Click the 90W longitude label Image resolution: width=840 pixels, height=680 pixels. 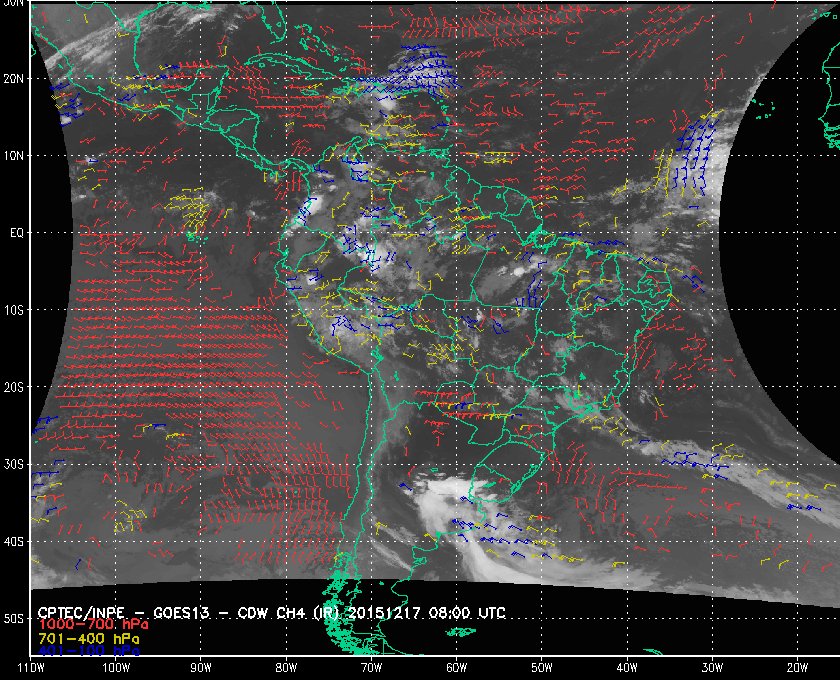[201, 668]
